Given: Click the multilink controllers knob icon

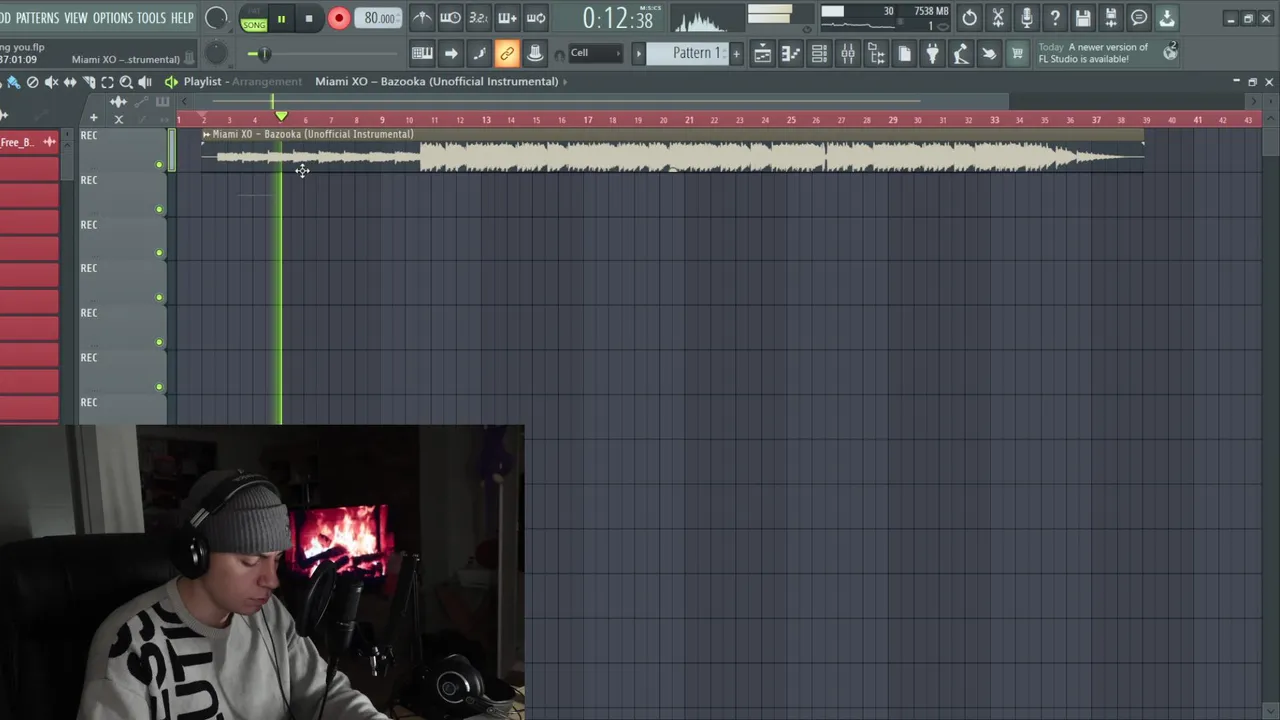Looking at the screenshot, I should (x=535, y=53).
